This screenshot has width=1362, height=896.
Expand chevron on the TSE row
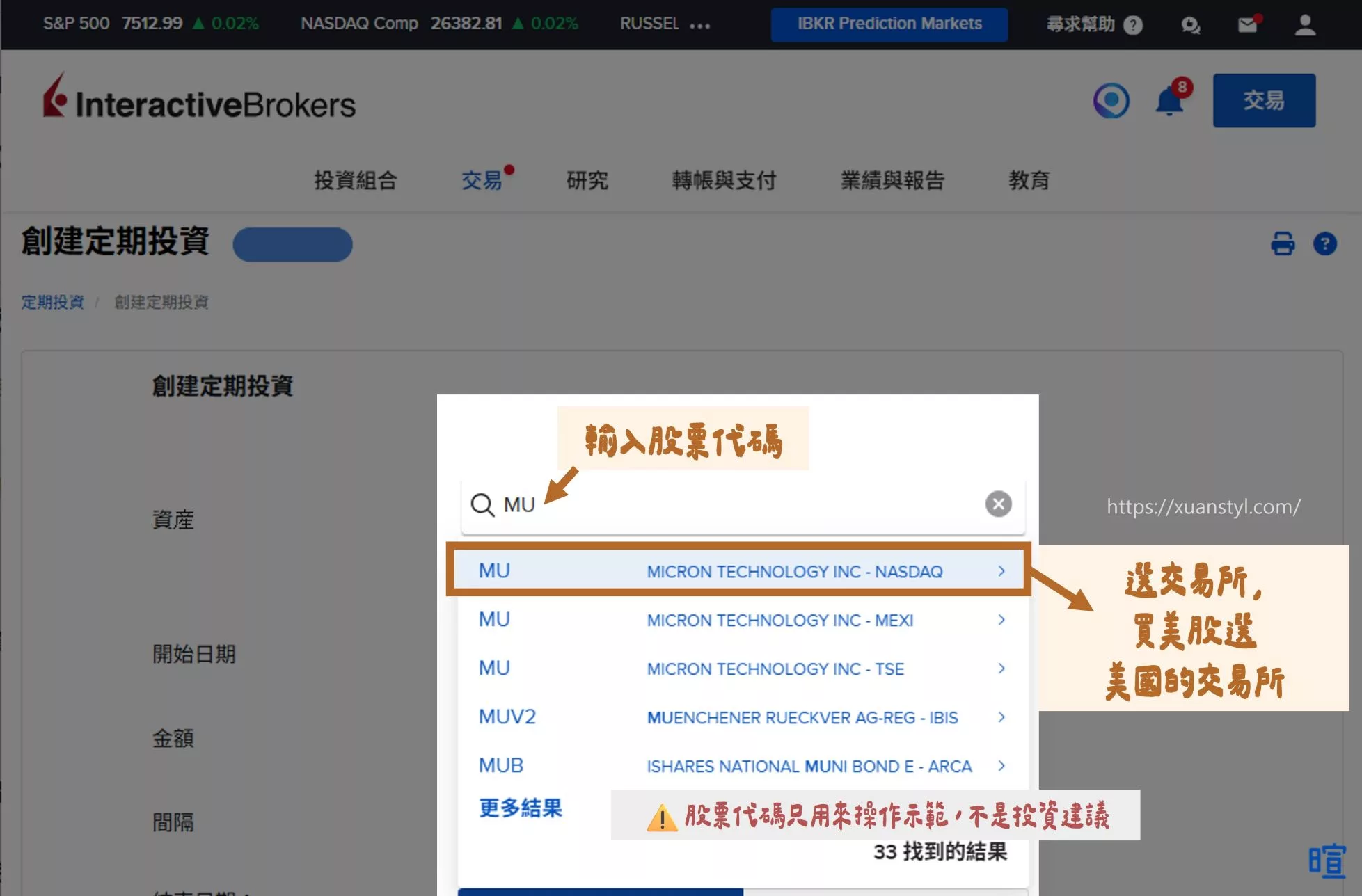point(1001,669)
